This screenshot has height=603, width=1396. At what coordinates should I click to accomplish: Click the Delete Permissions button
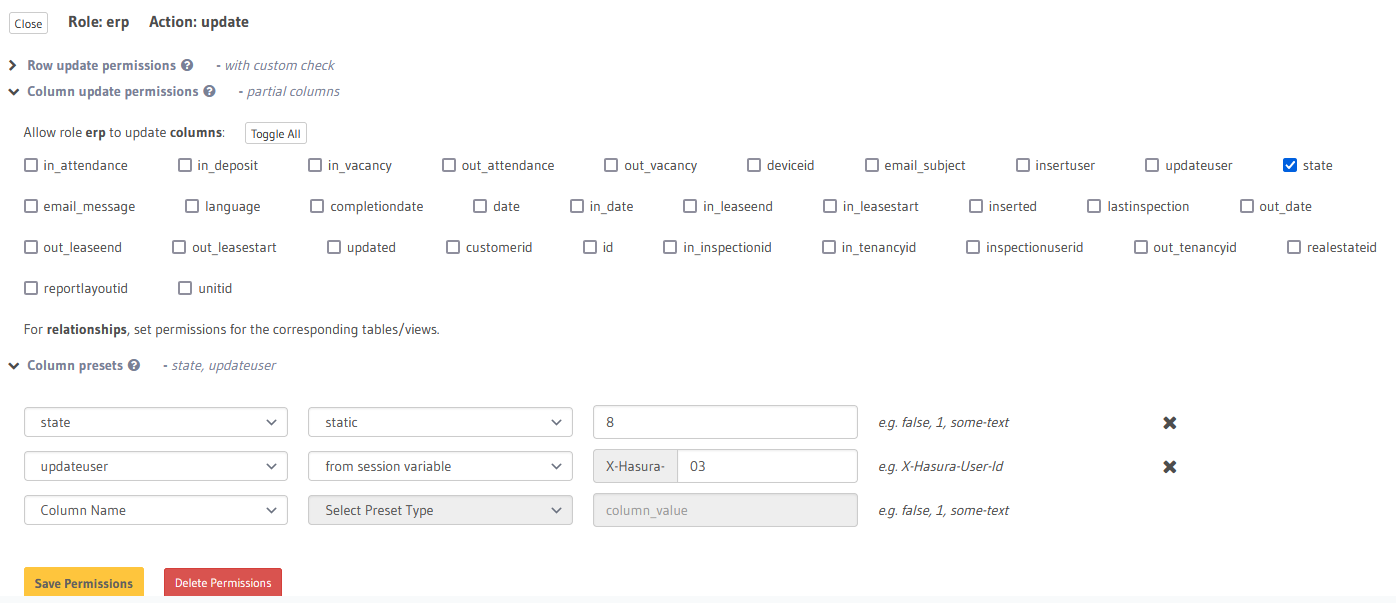click(x=223, y=583)
